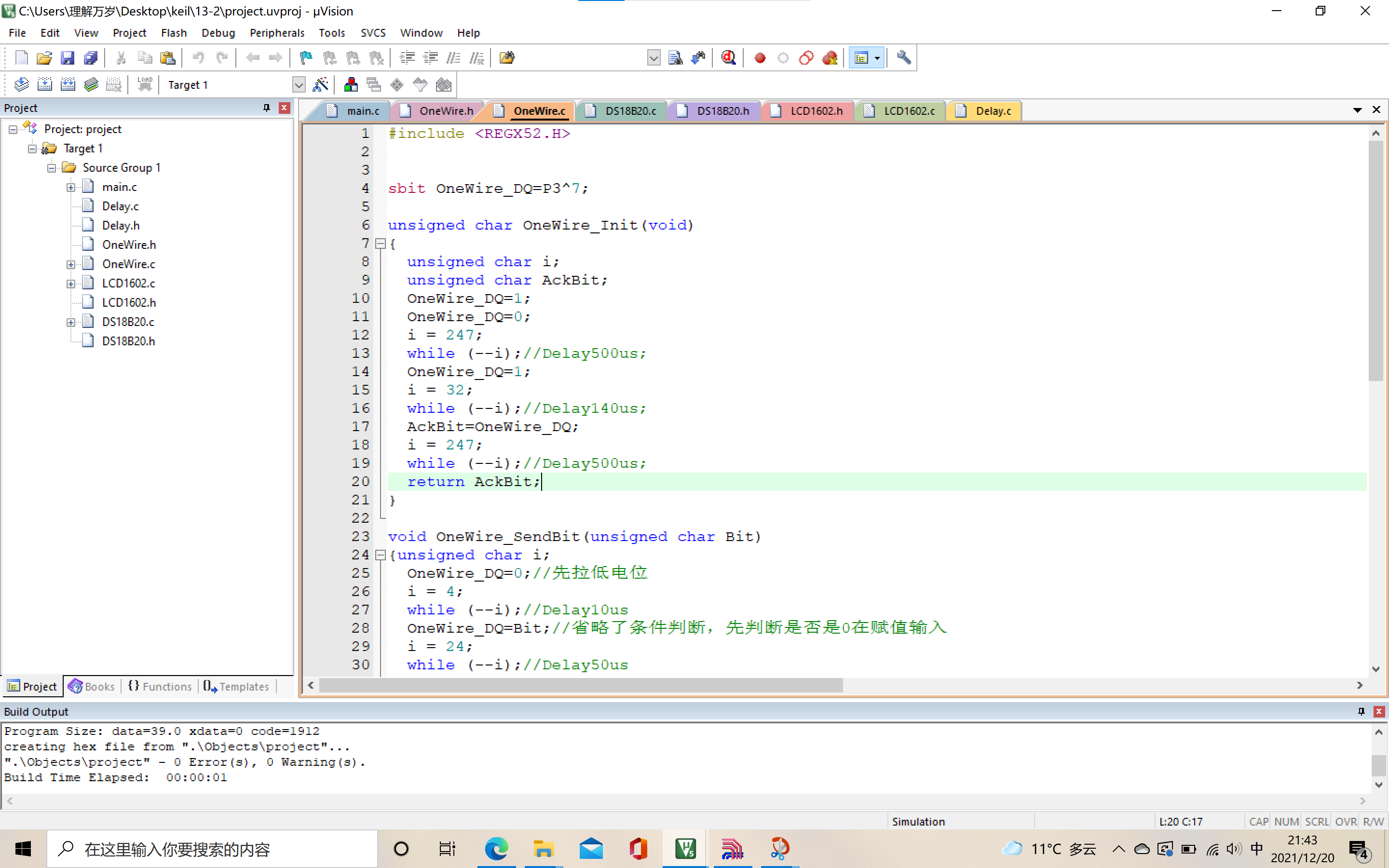Viewport: 1389px width, 868px height.
Task: Click editor vertical scrollbar thumb
Action: pos(1375,260)
